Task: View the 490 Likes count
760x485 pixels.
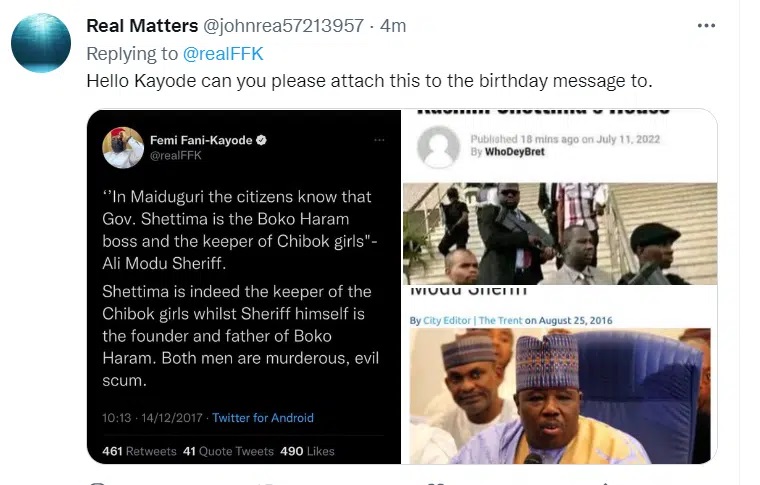Action: [x=307, y=451]
